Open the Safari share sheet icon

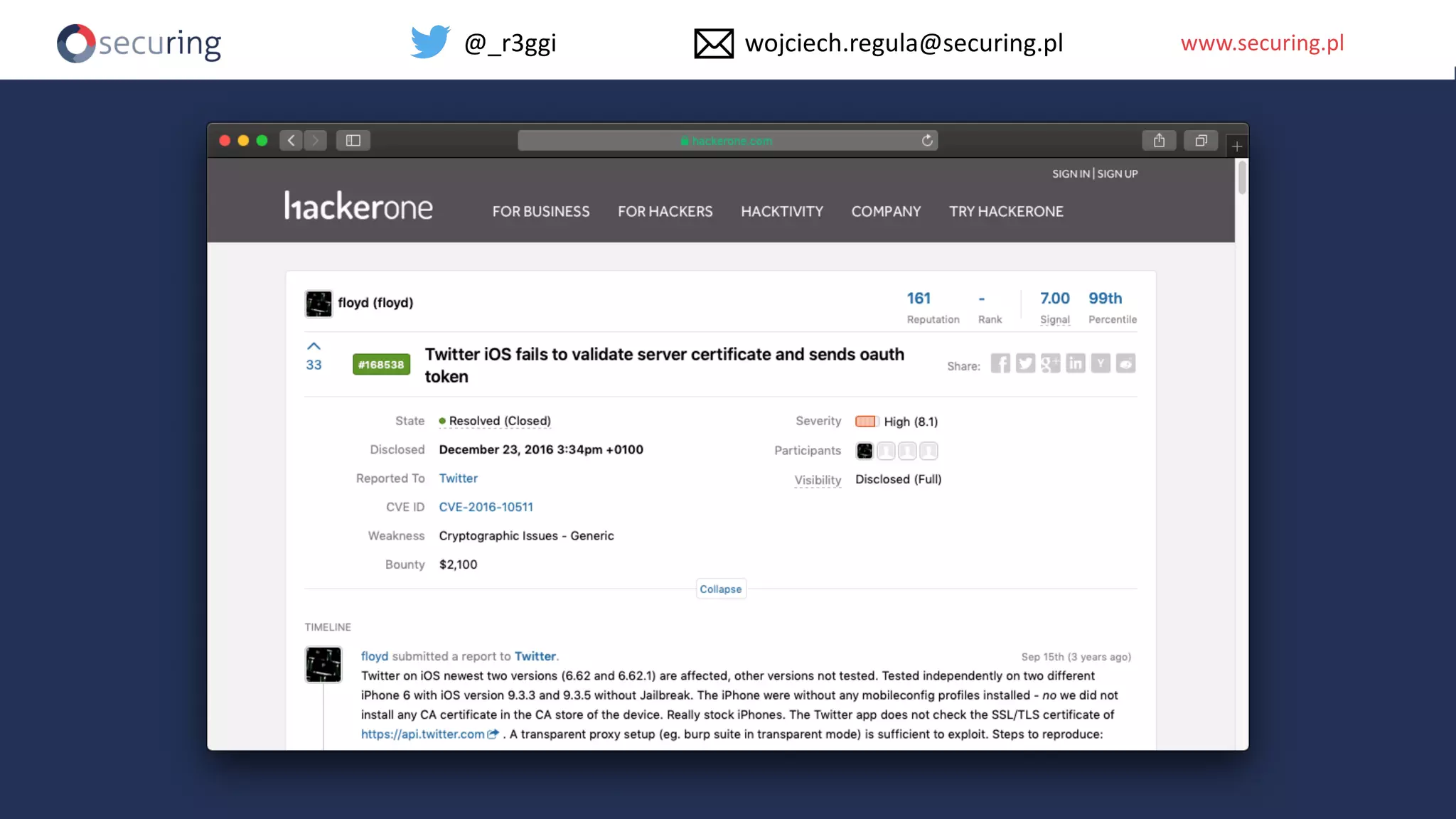(x=1159, y=140)
